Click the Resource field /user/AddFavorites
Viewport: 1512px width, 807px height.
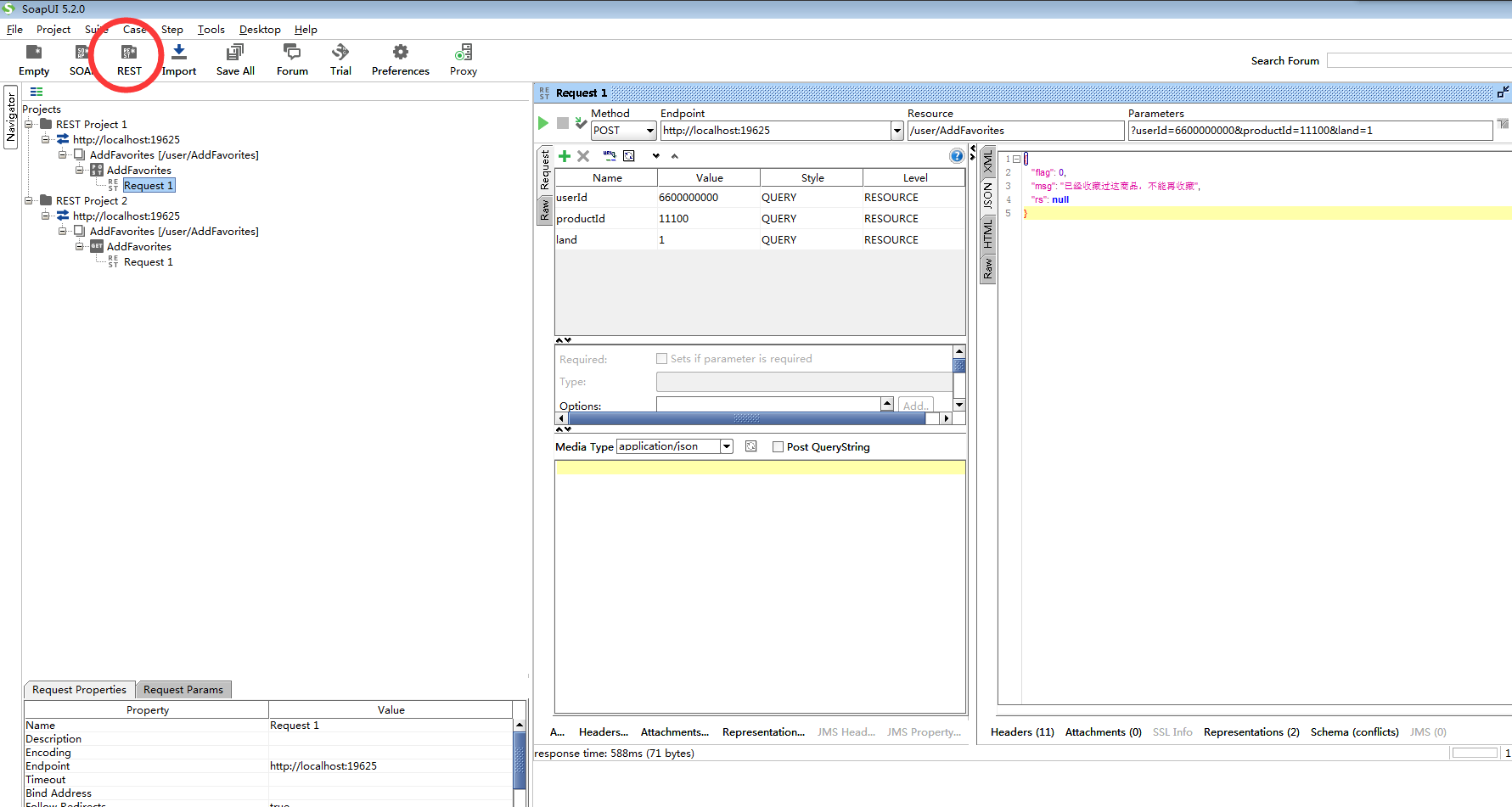1015,131
